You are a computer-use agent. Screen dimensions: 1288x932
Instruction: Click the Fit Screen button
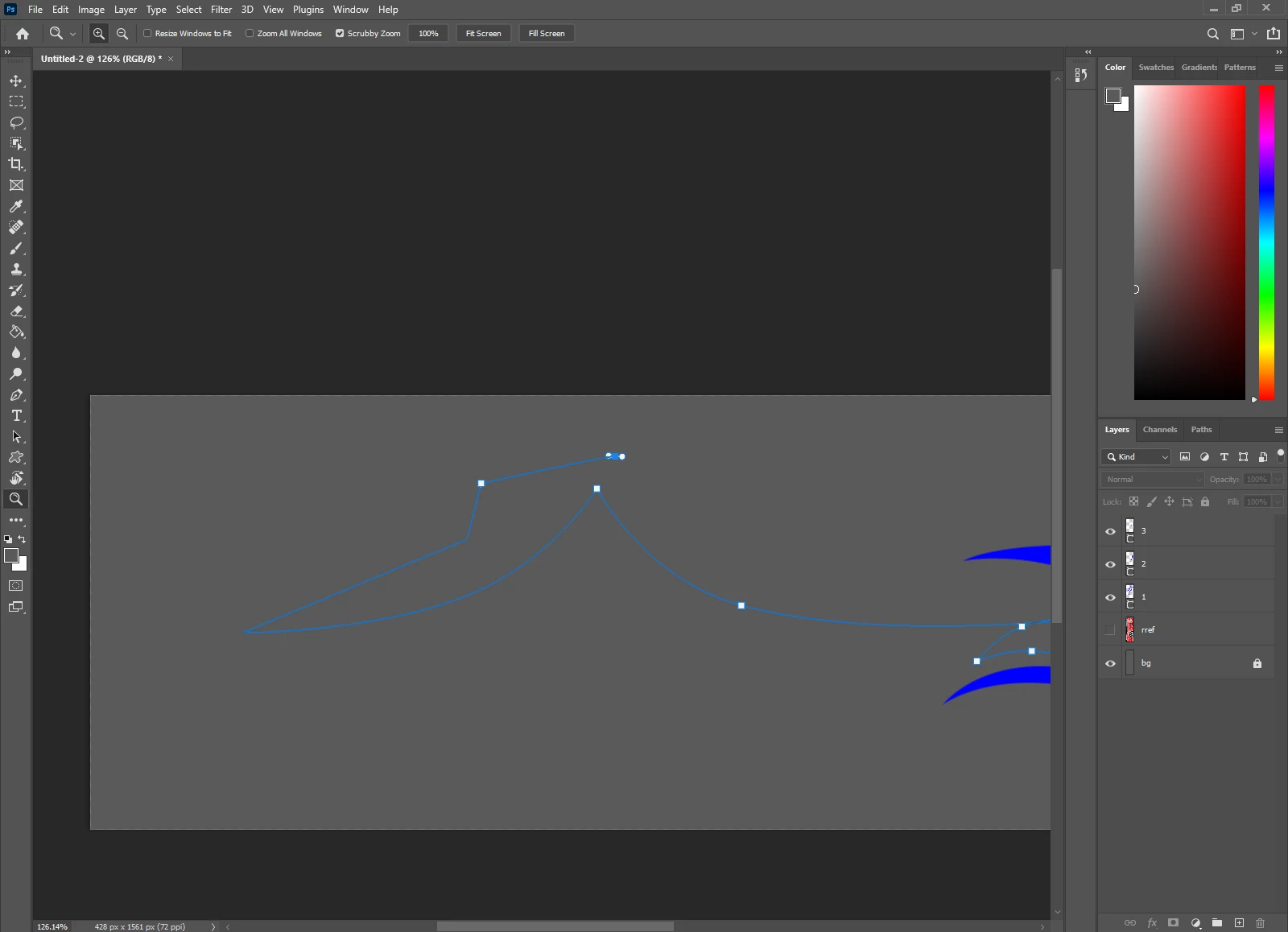[x=483, y=34]
